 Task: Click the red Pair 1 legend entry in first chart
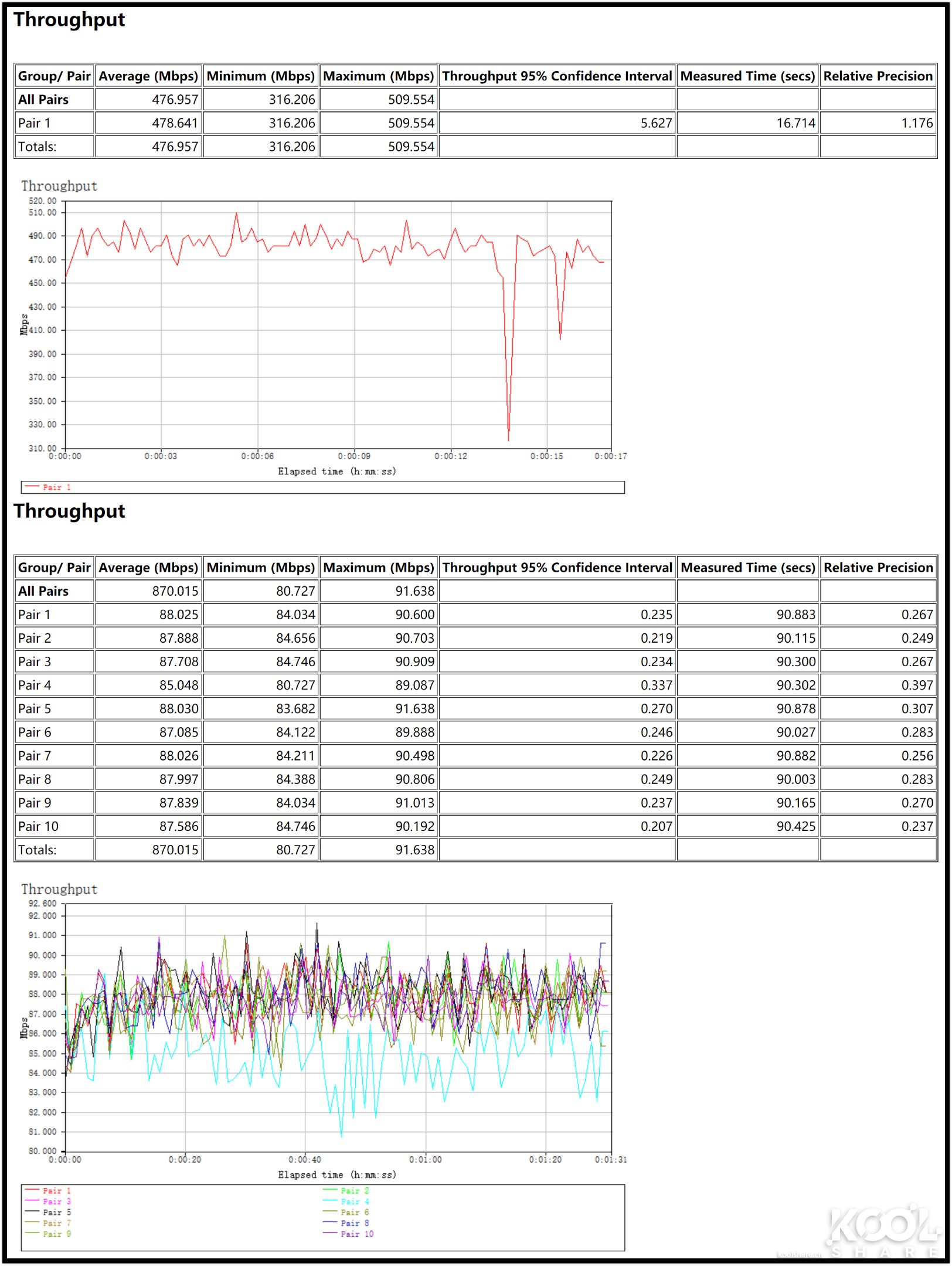pyautogui.click(x=48, y=487)
